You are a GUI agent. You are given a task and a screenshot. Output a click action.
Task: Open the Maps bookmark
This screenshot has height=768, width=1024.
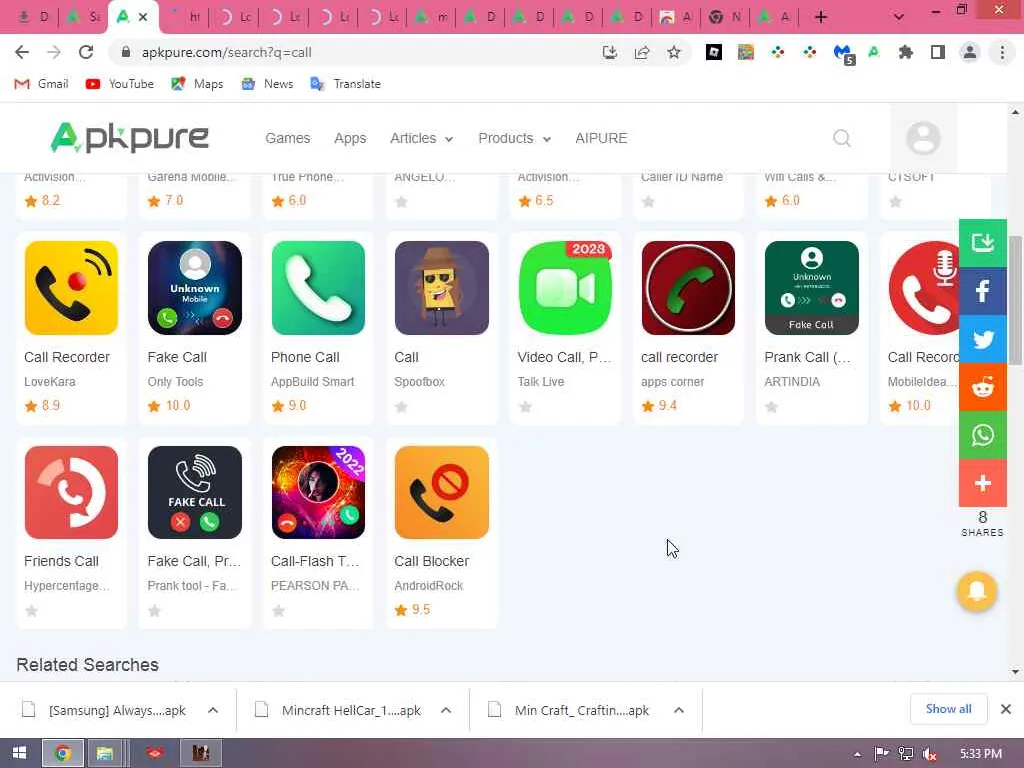click(197, 84)
